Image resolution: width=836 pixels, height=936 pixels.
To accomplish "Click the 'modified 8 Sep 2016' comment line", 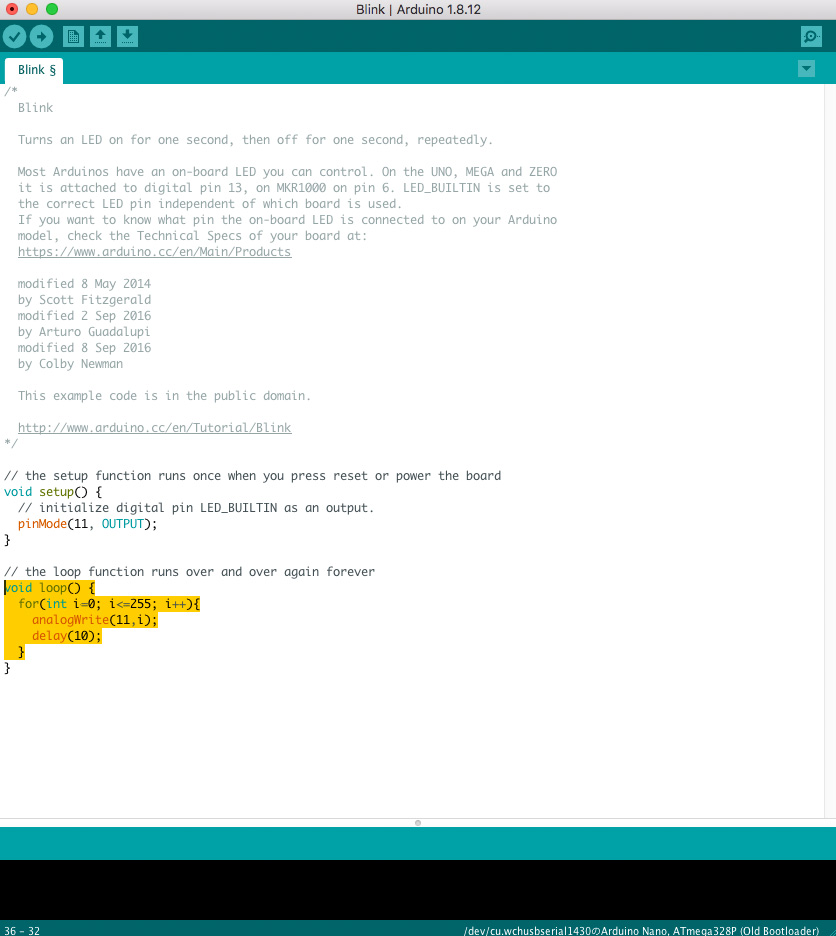I will point(84,348).
